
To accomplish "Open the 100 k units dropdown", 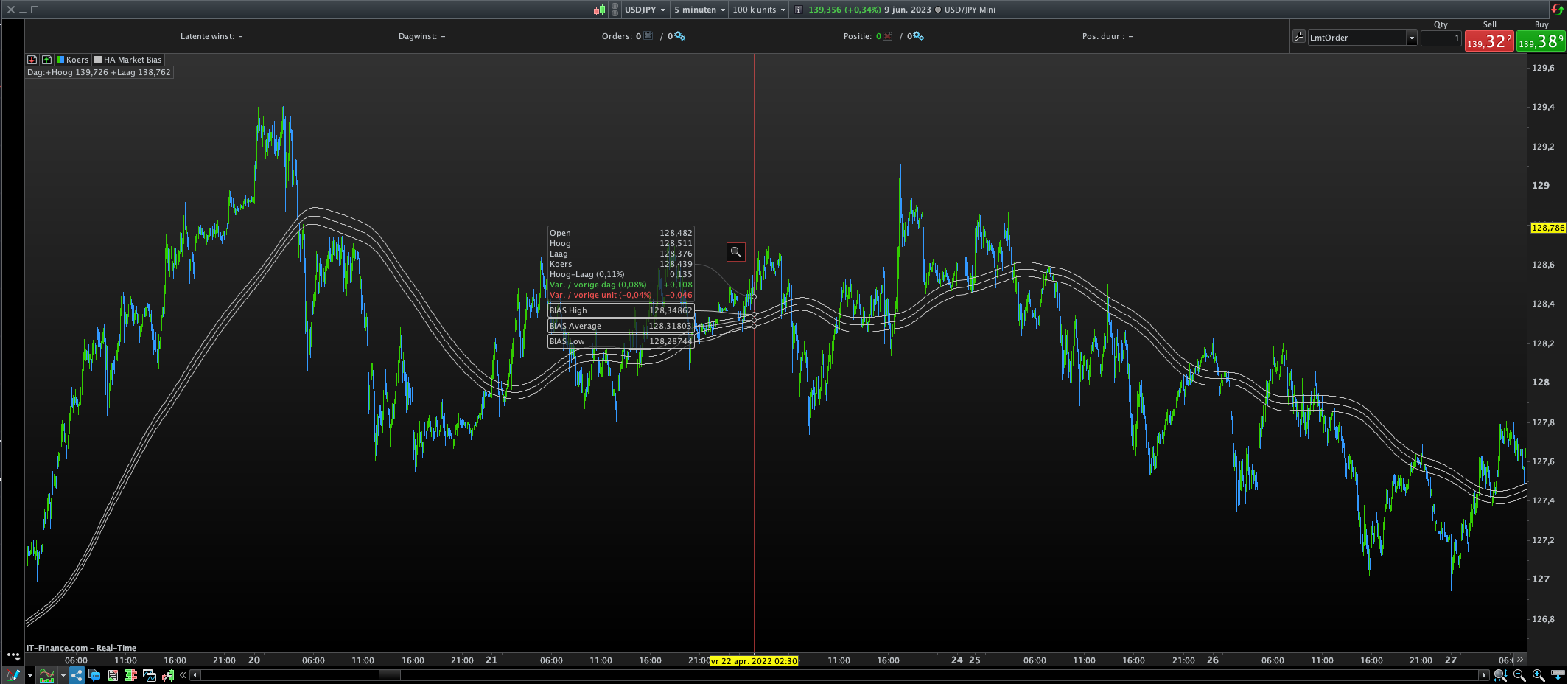I will pos(759,10).
